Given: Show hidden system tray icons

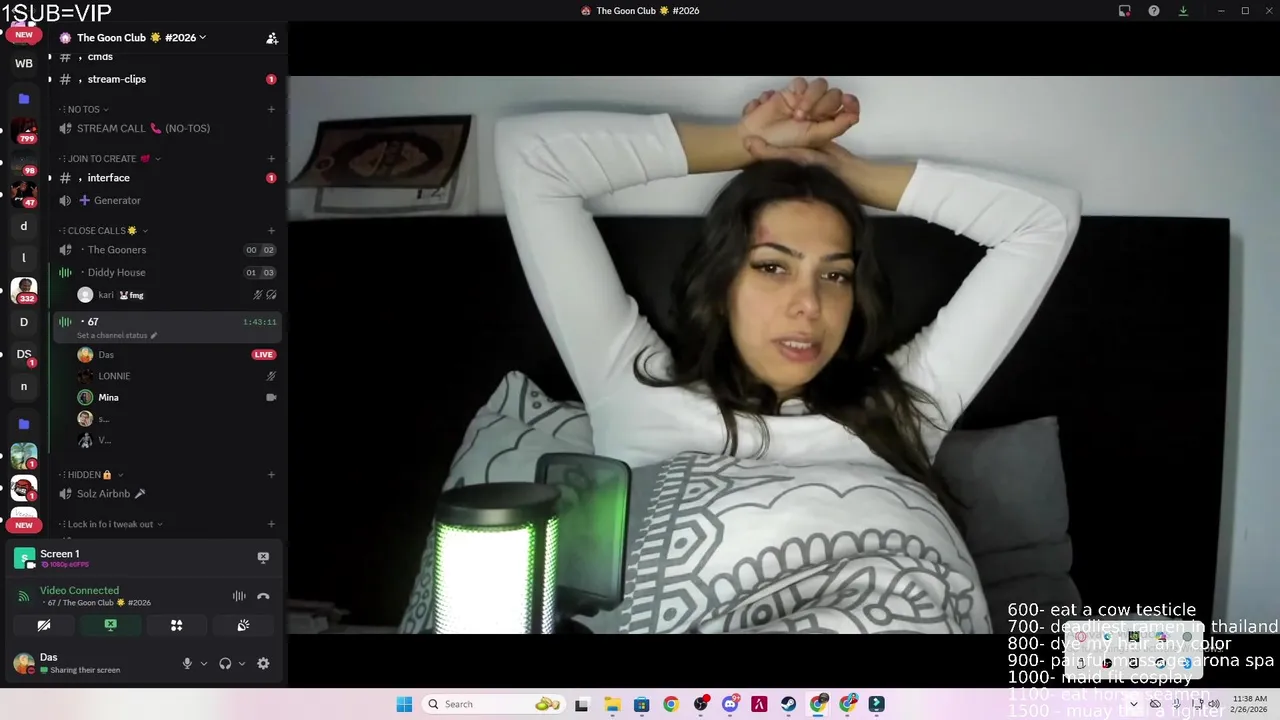Looking at the screenshot, I should [x=1133, y=704].
